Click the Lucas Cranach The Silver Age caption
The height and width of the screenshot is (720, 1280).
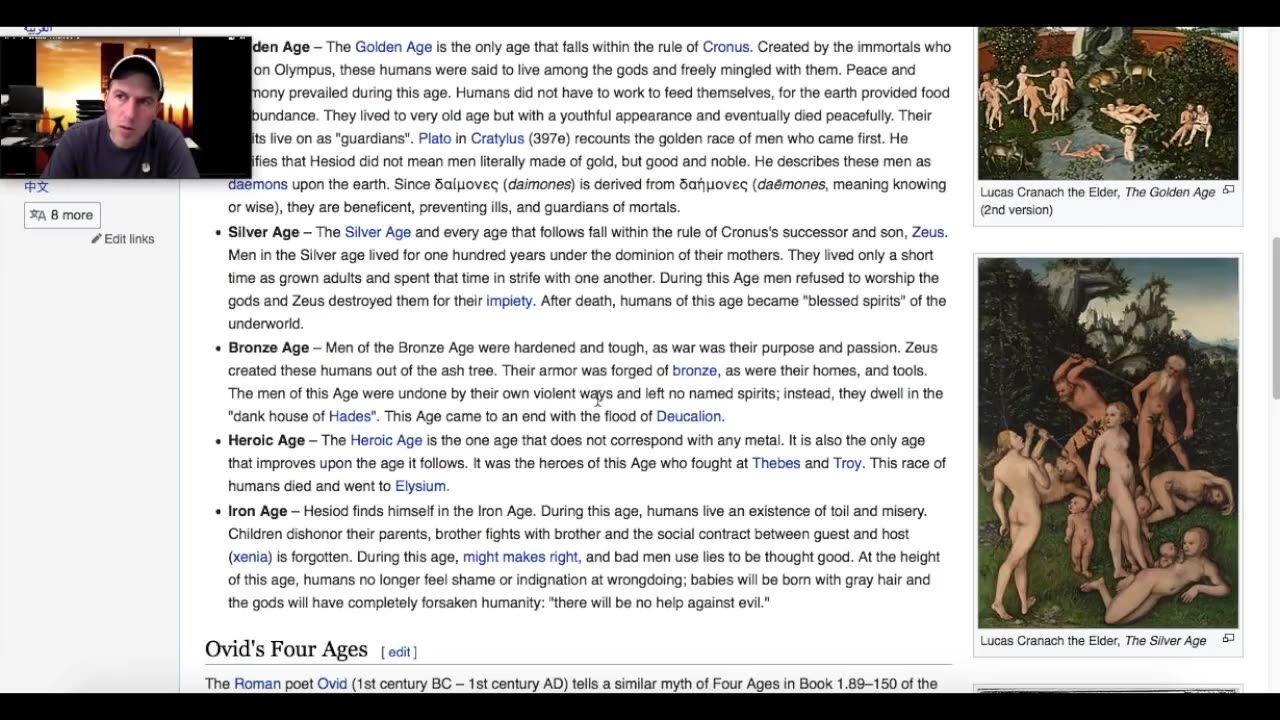point(1093,641)
